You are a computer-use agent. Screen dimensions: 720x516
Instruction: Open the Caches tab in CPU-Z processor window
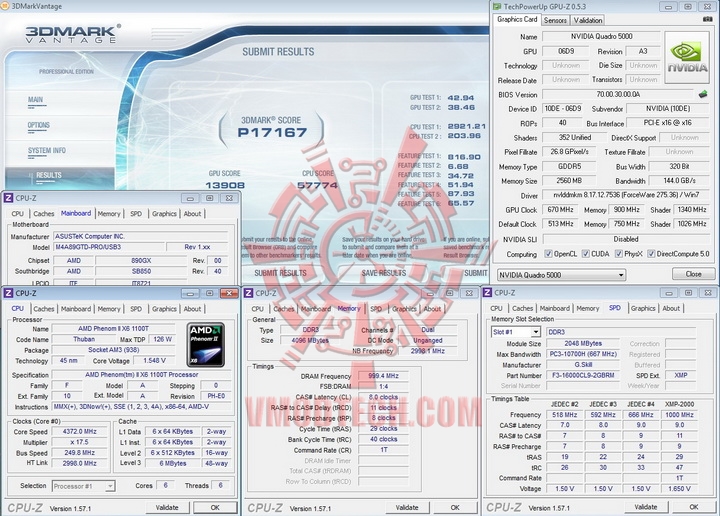coord(44,309)
